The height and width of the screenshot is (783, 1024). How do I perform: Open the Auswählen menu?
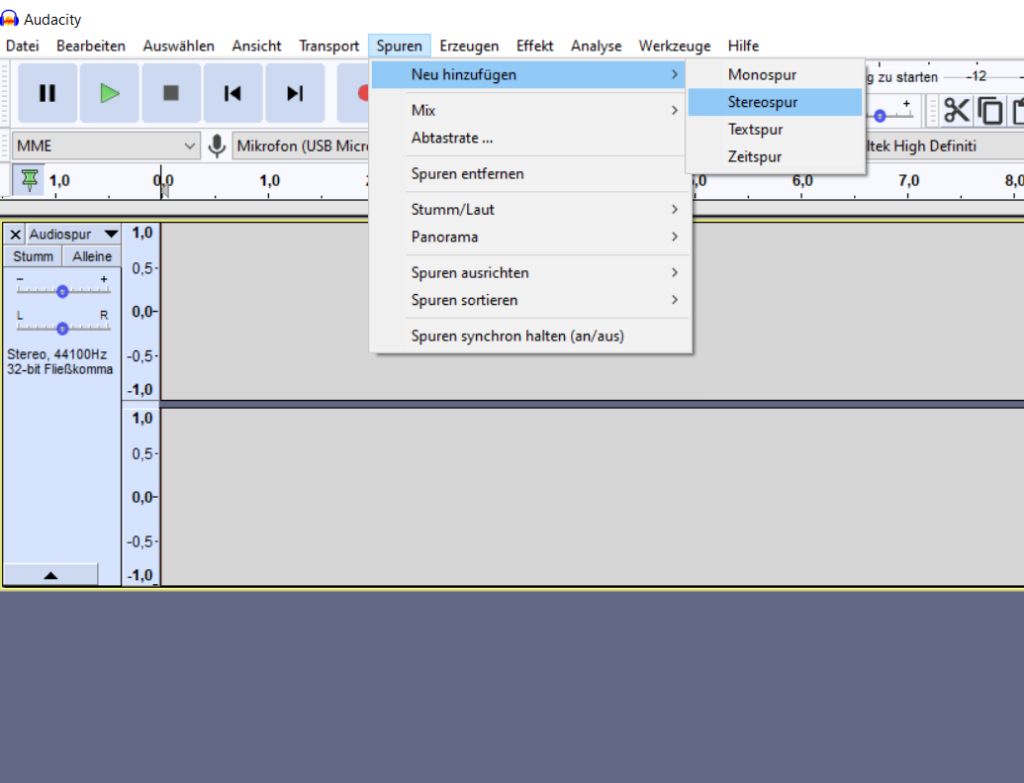click(x=178, y=46)
